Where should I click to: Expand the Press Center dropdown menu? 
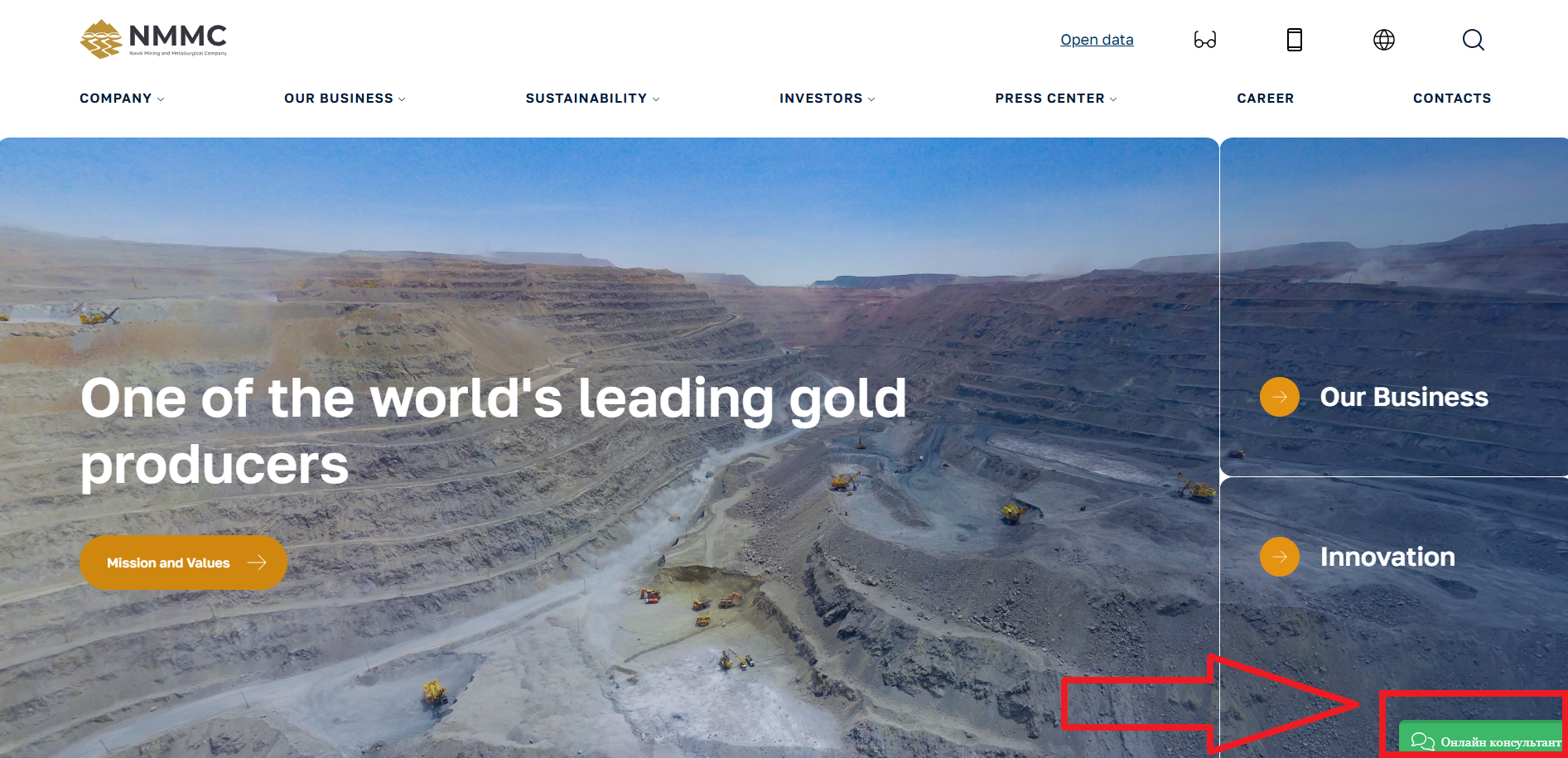point(1056,98)
